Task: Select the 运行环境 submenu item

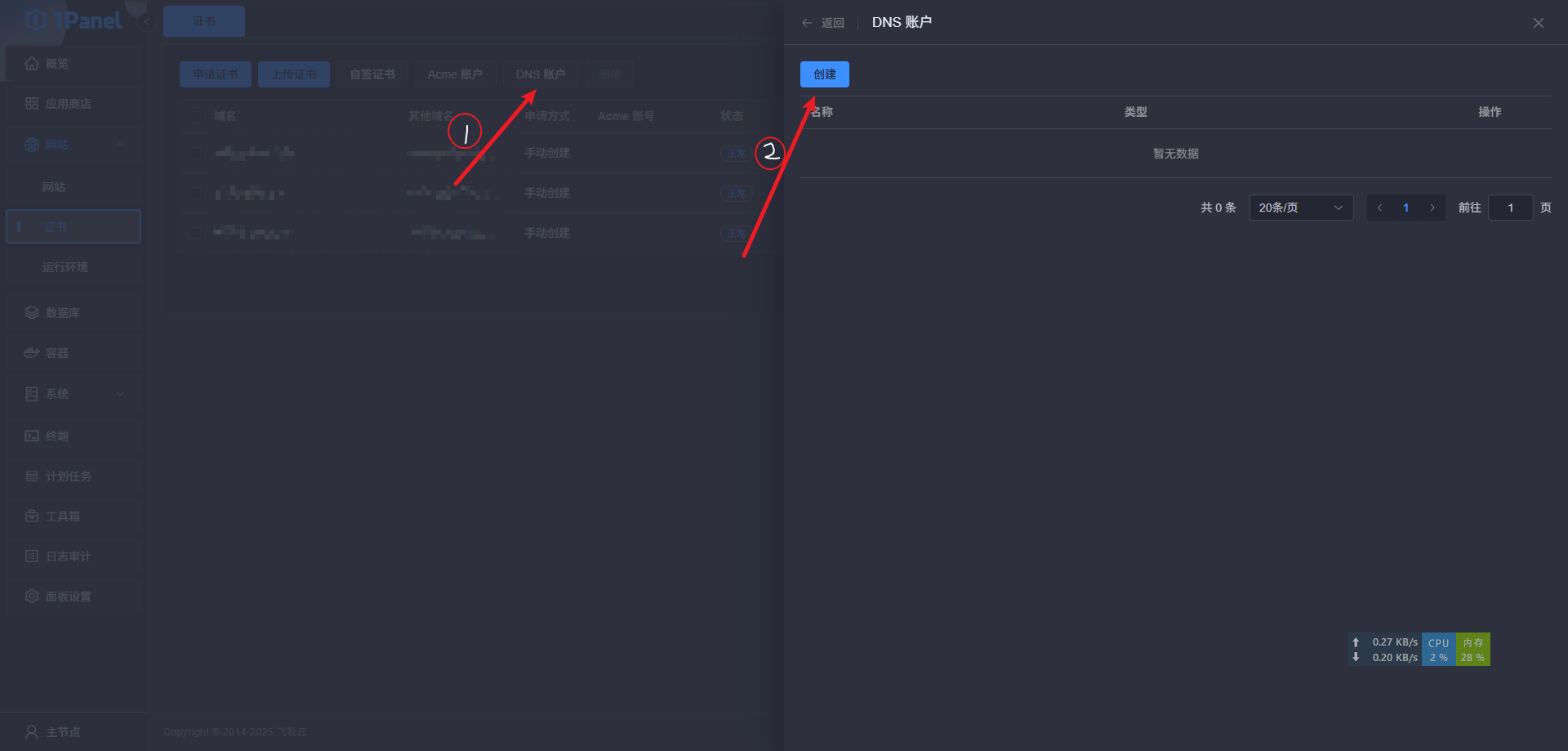Action: click(65, 267)
